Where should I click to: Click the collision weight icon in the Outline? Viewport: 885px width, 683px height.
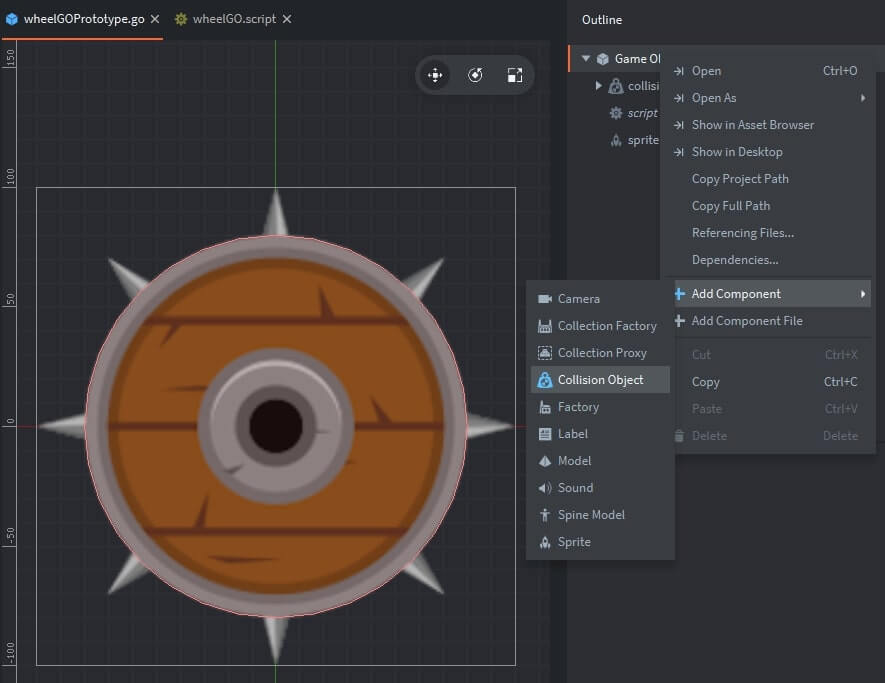click(x=615, y=85)
